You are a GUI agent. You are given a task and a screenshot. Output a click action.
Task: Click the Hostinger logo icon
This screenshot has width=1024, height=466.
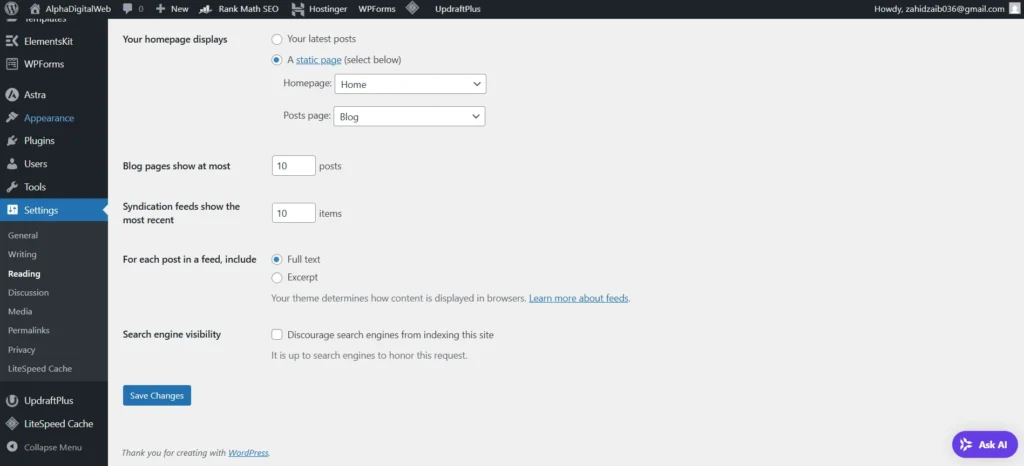(x=298, y=9)
